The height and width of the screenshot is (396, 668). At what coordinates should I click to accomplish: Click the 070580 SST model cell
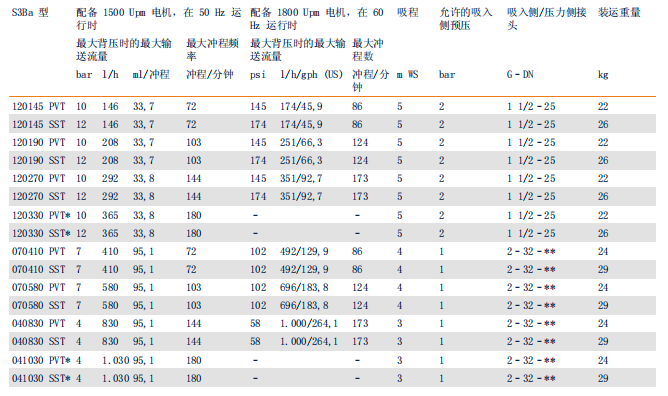click(39, 305)
